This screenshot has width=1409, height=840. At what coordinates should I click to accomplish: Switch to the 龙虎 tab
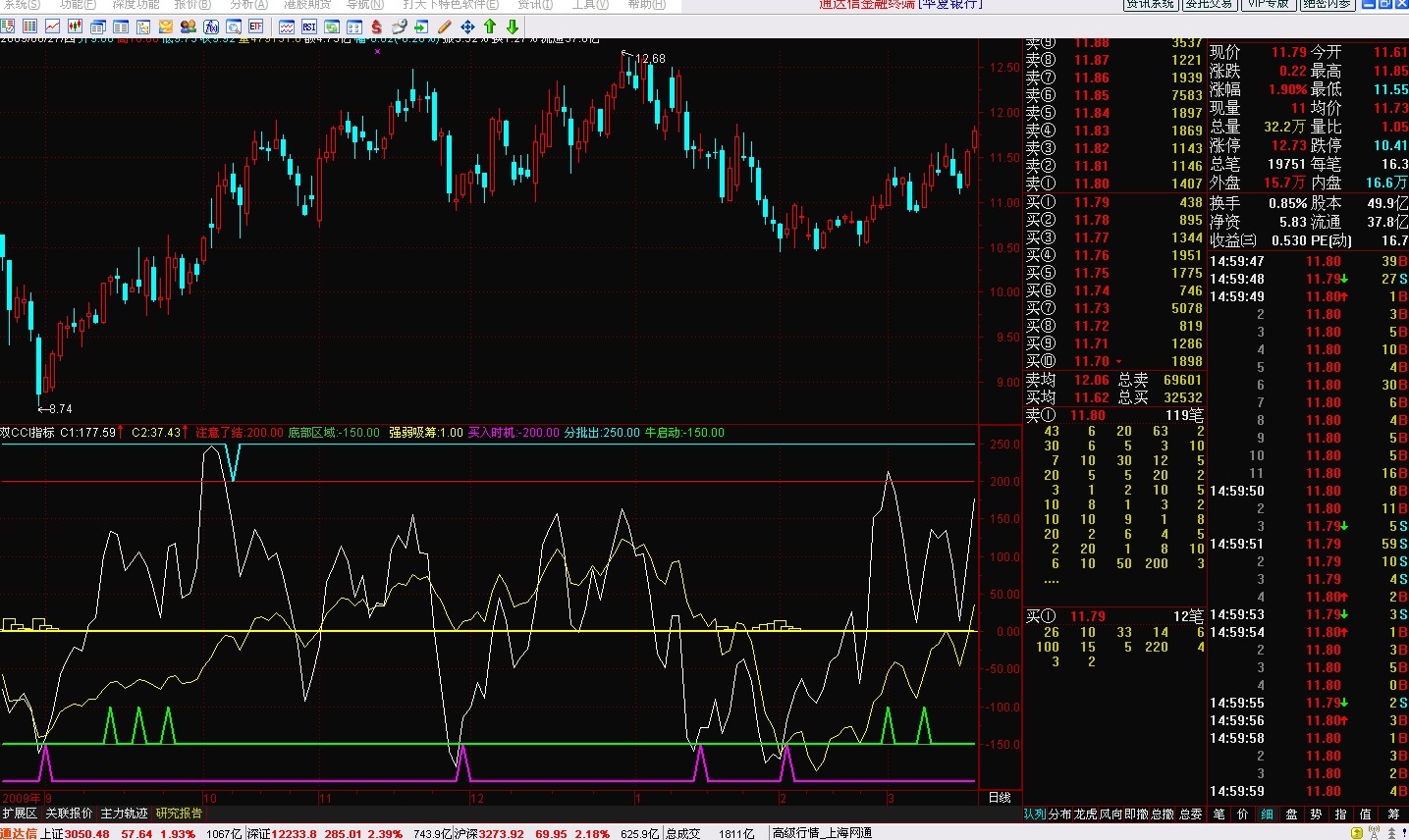coord(1085,814)
